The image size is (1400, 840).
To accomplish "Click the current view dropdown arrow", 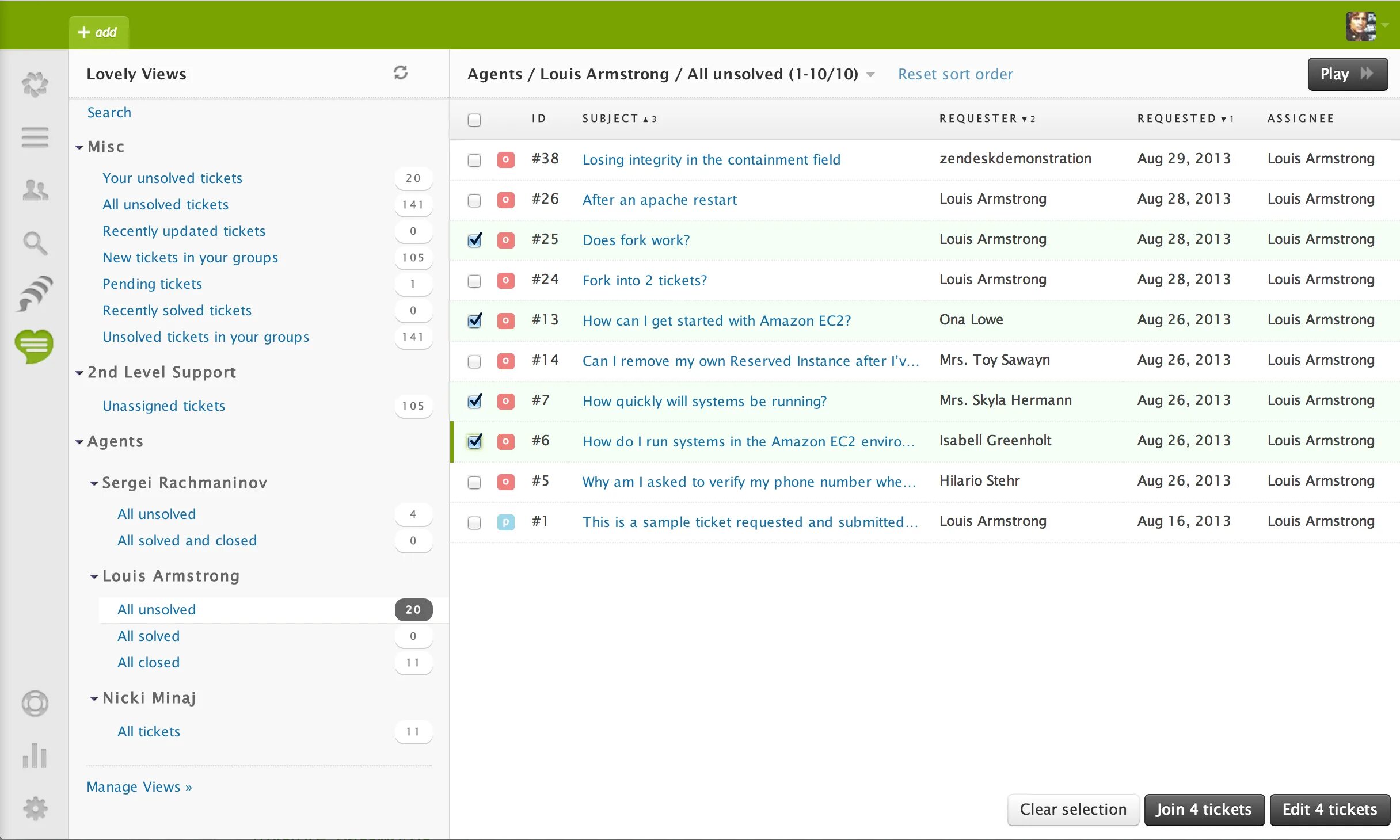I will [x=871, y=74].
